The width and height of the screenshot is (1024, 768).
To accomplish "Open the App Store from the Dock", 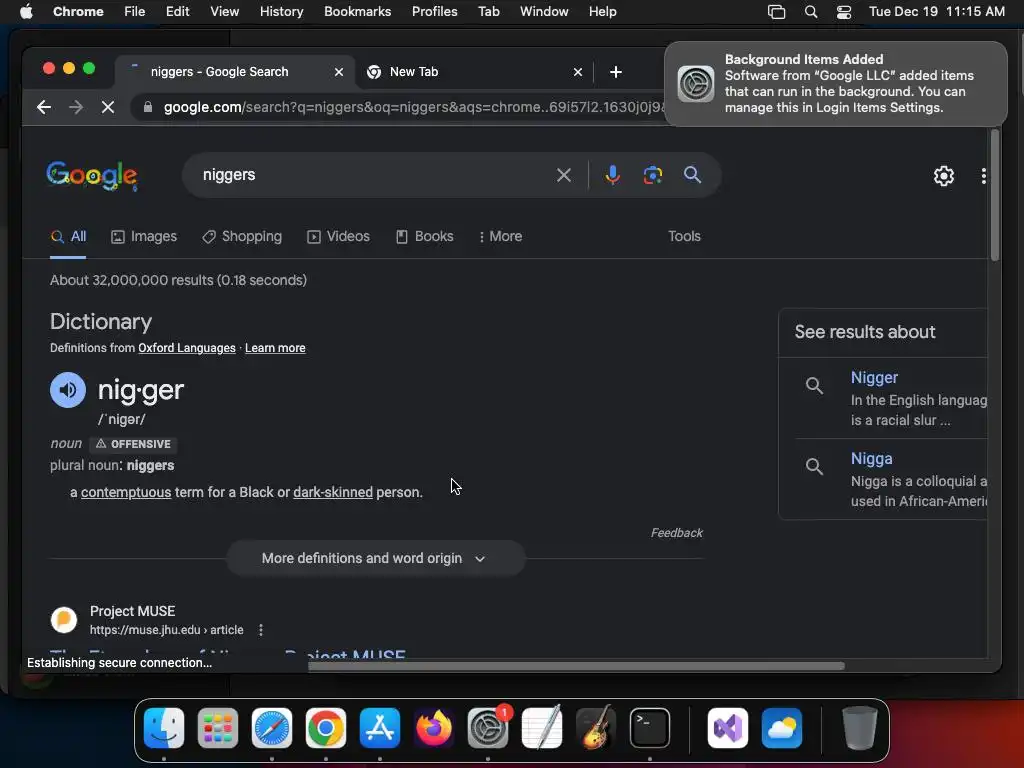I will [x=379, y=728].
